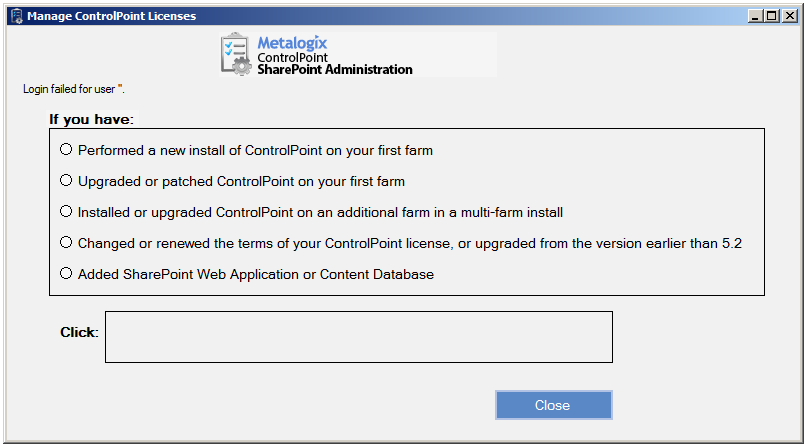Click the "SharePoint Administration" banner text
This screenshot has height=446, width=807.
tap(335, 69)
